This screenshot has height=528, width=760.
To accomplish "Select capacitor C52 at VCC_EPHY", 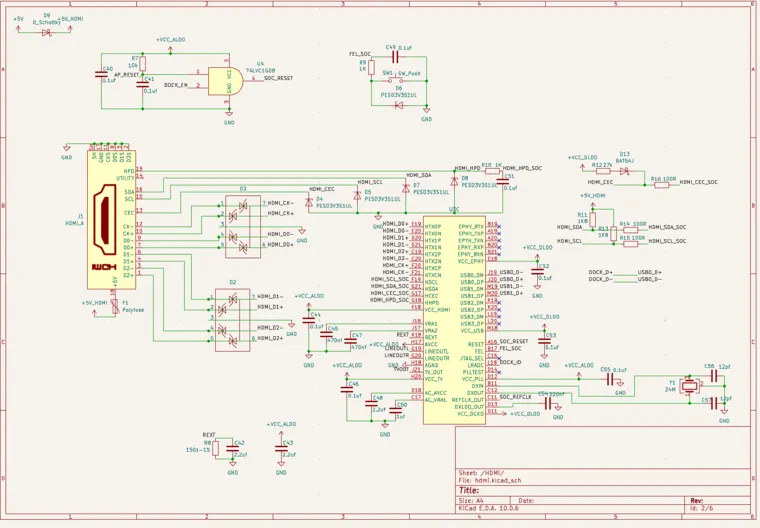I will 537,272.
